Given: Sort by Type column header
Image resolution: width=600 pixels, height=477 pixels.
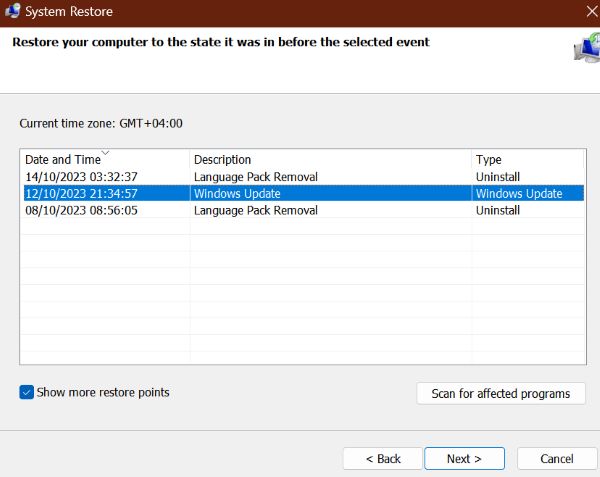Looking at the screenshot, I should click(528, 160).
